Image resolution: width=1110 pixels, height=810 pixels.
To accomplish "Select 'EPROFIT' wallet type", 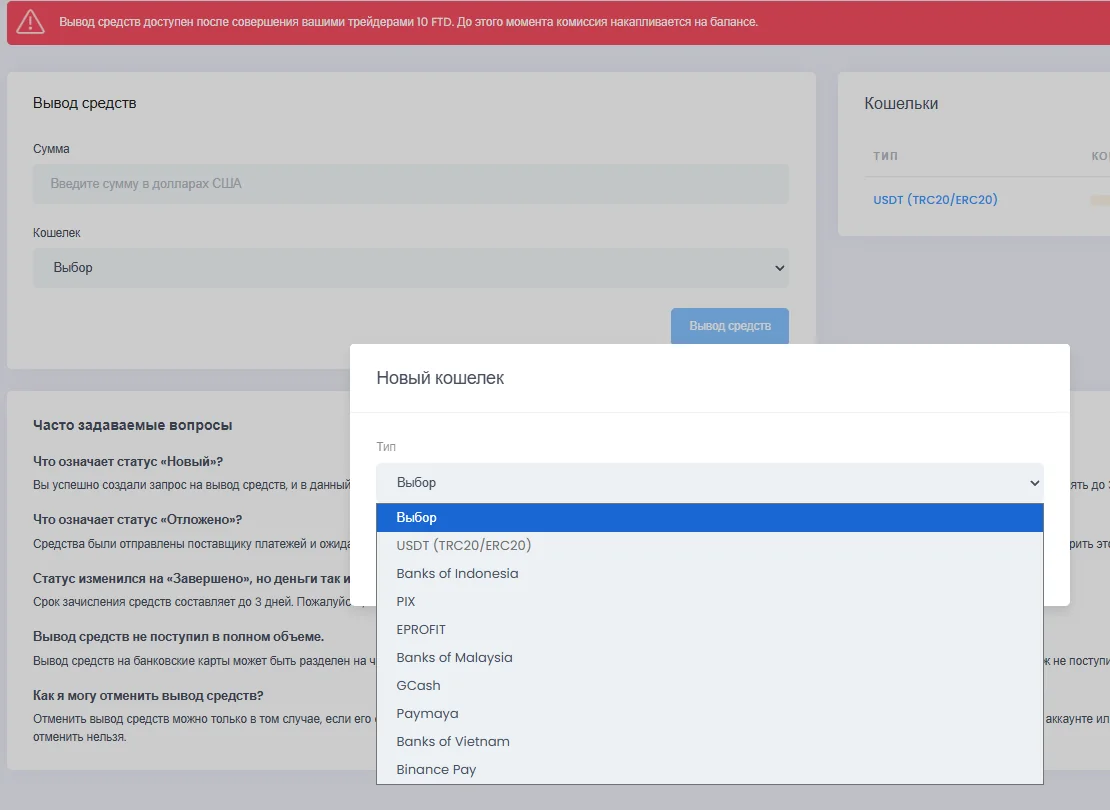I will (709, 629).
